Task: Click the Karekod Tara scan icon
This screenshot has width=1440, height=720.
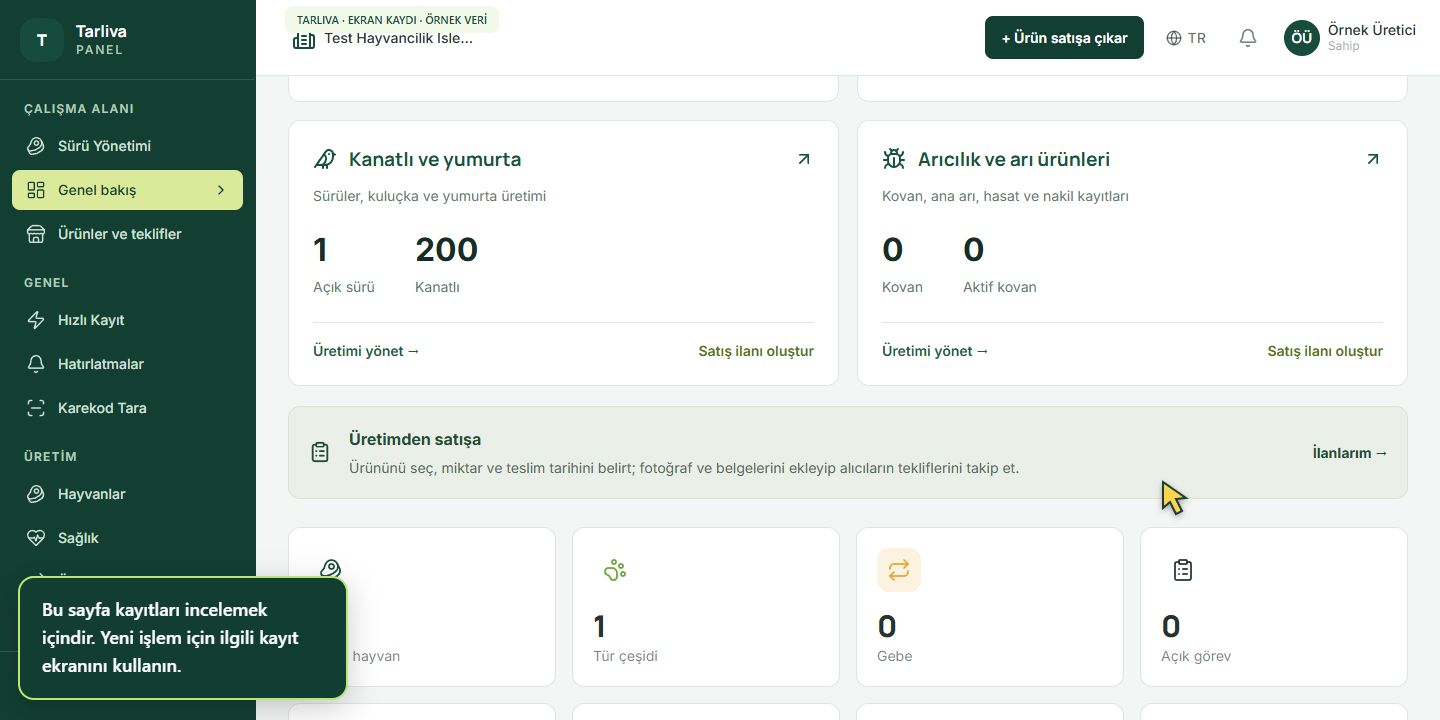Action: 36,408
